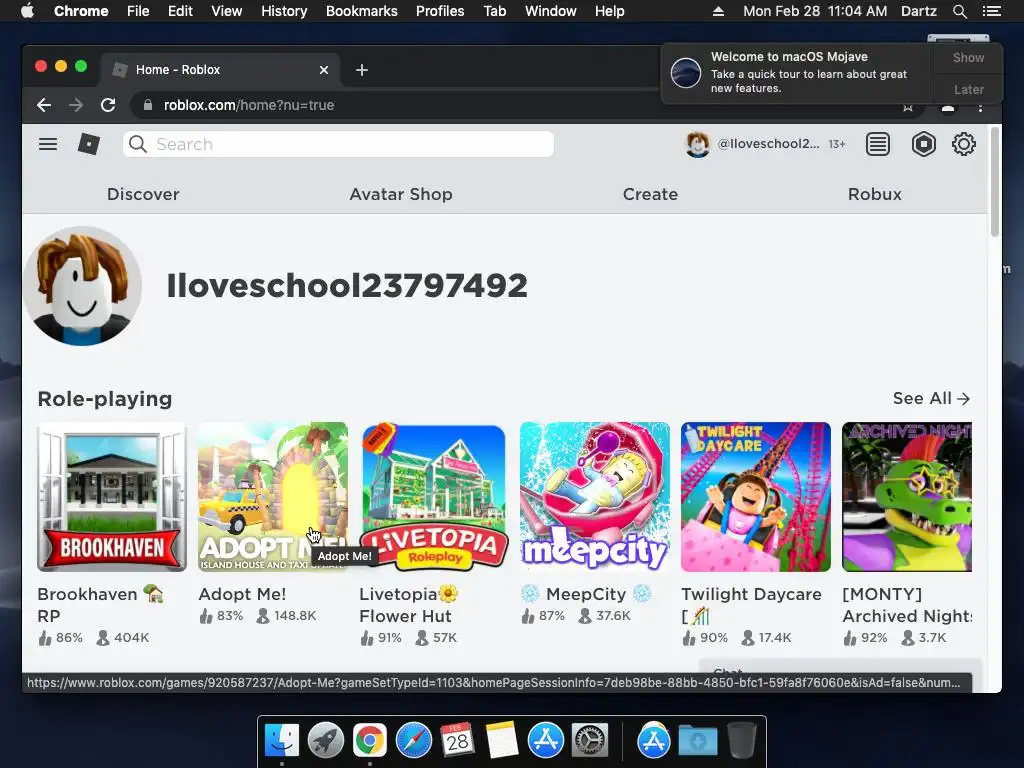Click the Roblox logo icon
The width and height of the screenshot is (1024, 768).
89,144
